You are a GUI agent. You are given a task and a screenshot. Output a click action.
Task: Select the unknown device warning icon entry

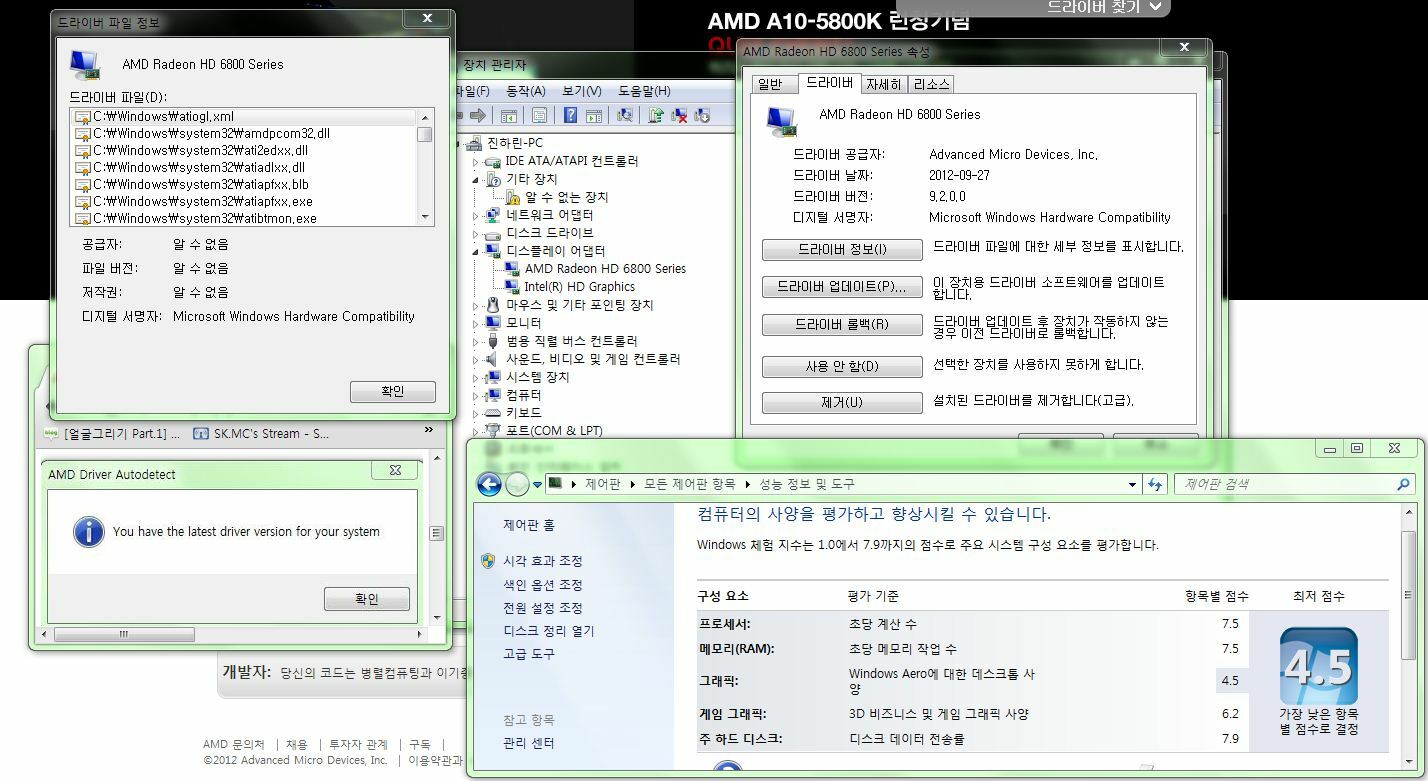click(513, 197)
